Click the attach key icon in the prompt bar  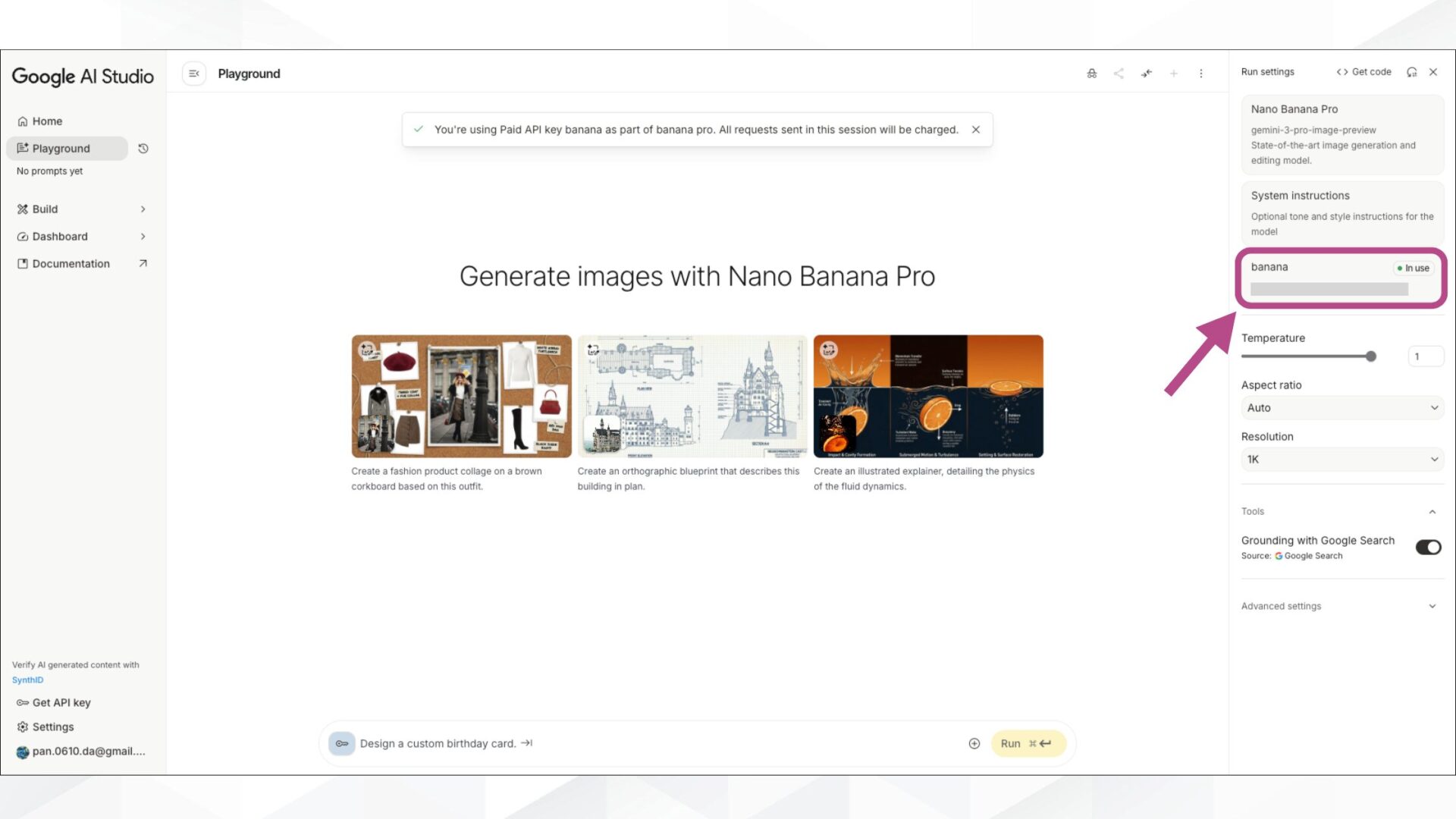coord(342,743)
